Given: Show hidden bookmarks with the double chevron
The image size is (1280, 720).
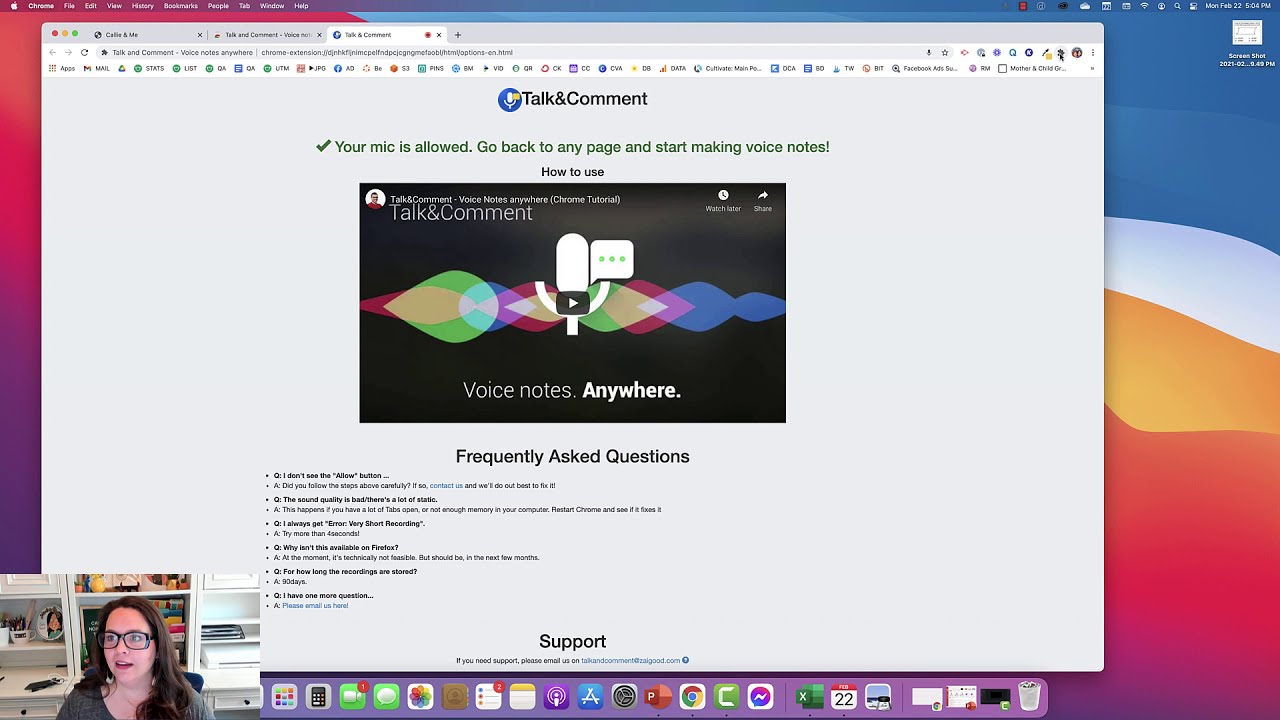Looking at the screenshot, I should pyautogui.click(x=1092, y=69).
